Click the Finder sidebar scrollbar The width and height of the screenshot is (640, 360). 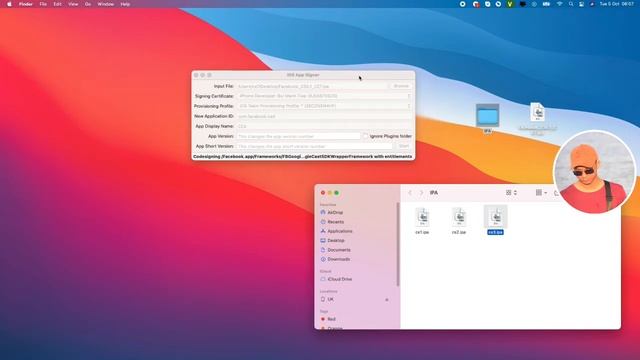[398, 244]
